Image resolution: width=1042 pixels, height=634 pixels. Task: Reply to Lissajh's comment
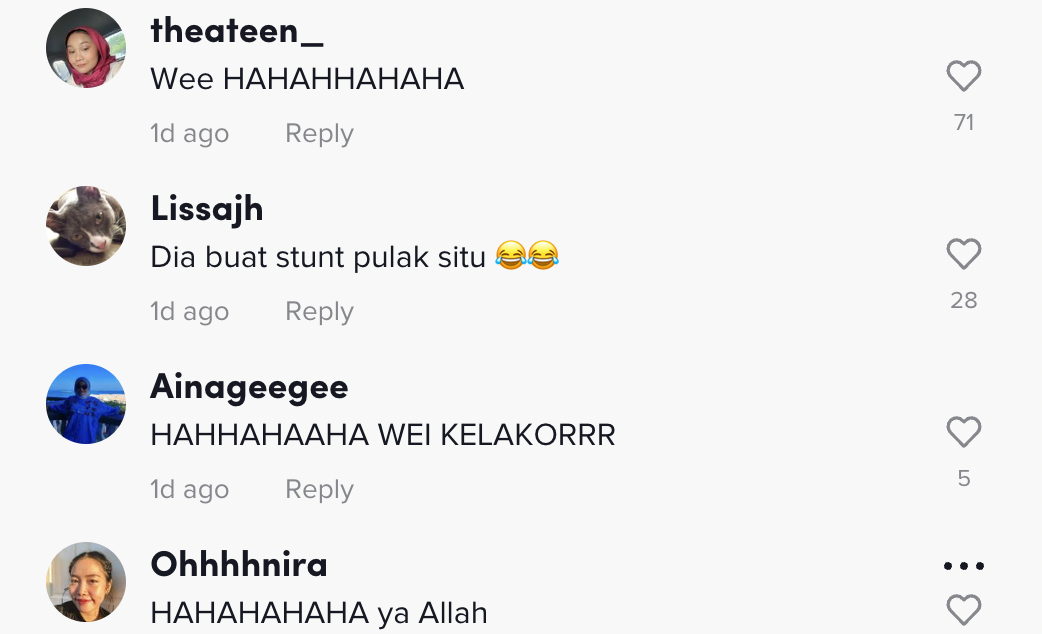coord(320,312)
